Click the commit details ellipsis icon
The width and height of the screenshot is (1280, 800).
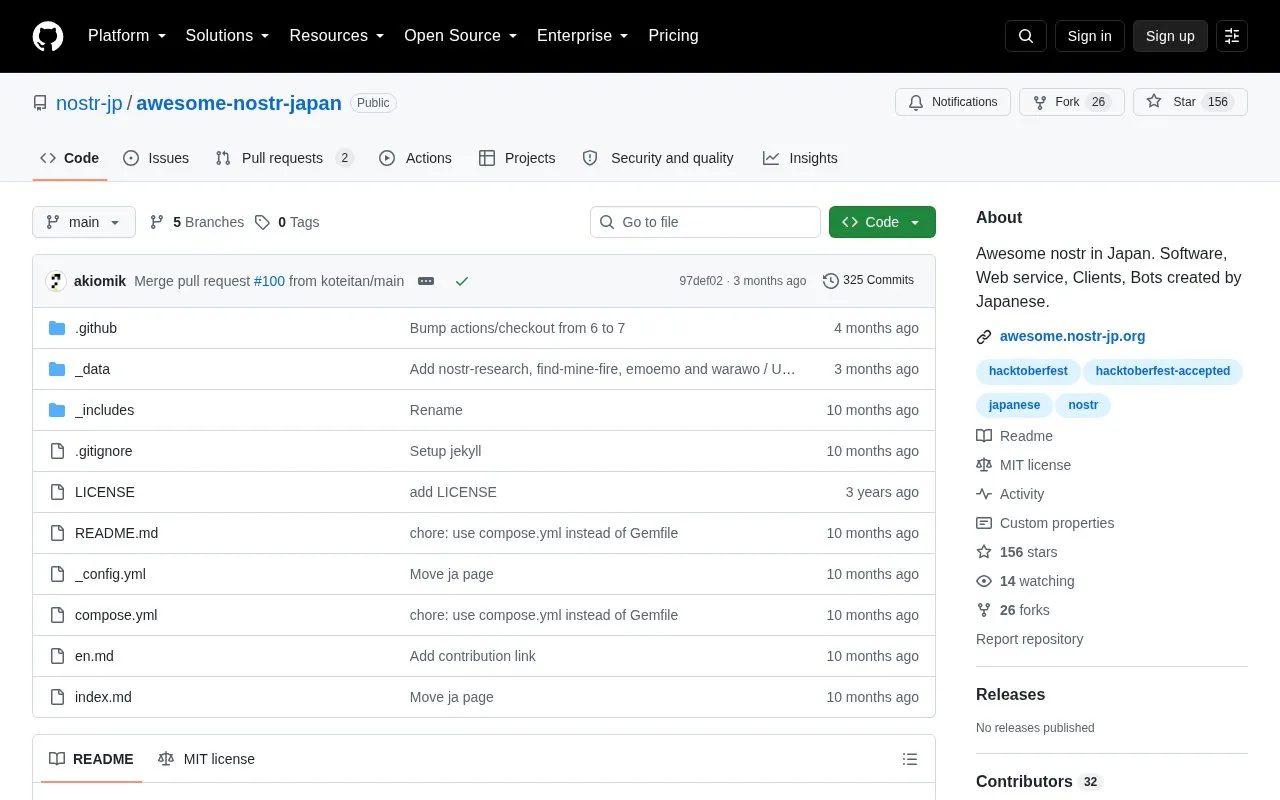click(426, 281)
